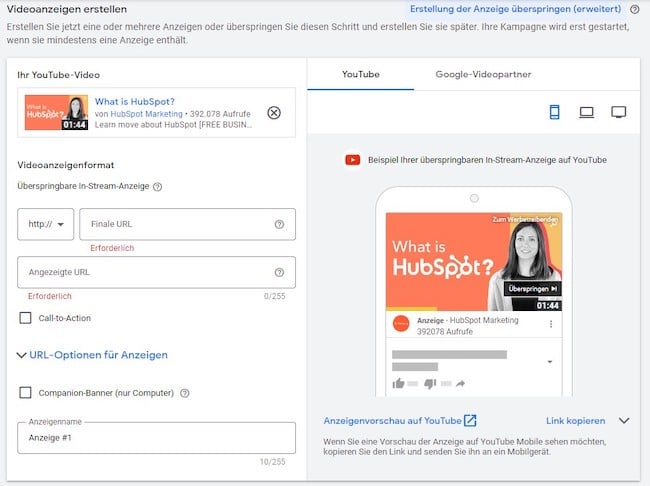The height and width of the screenshot is (486, 650).
Task: Switch to the Google-Videopartner tab
Action: tap(483, 75)
